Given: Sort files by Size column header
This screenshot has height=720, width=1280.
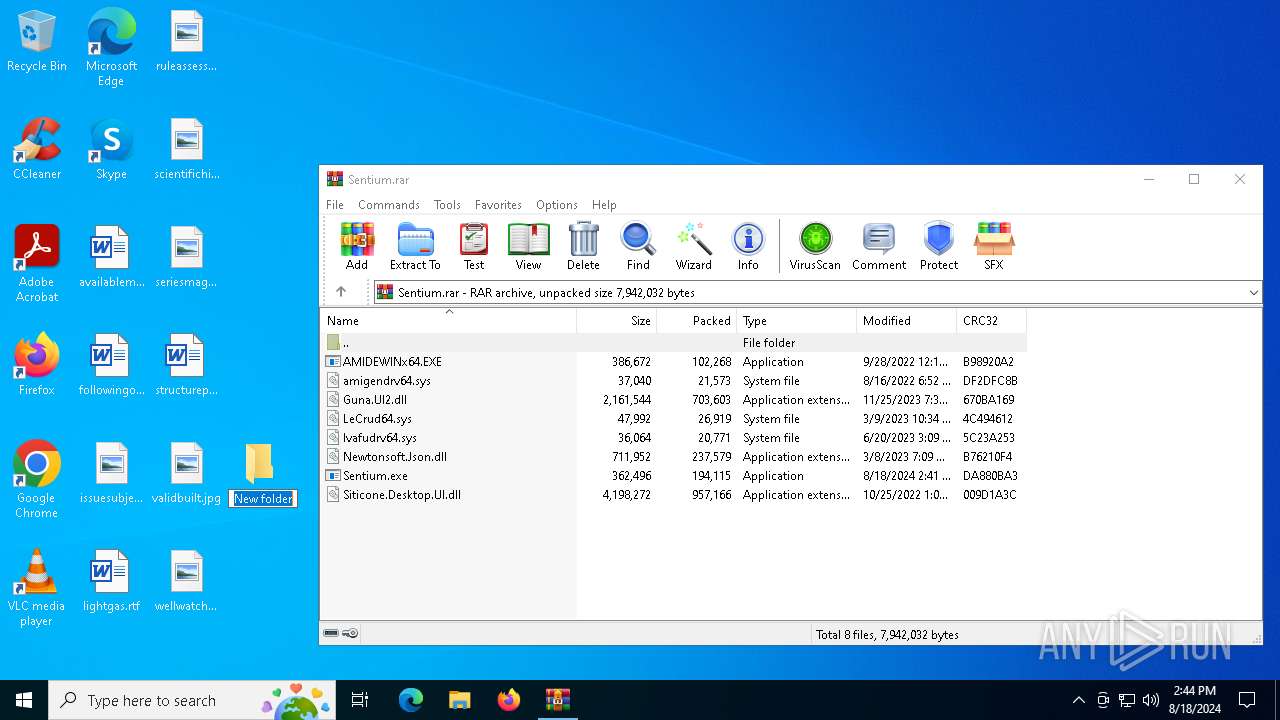Looking at the screenshot, I should point(616,321).
